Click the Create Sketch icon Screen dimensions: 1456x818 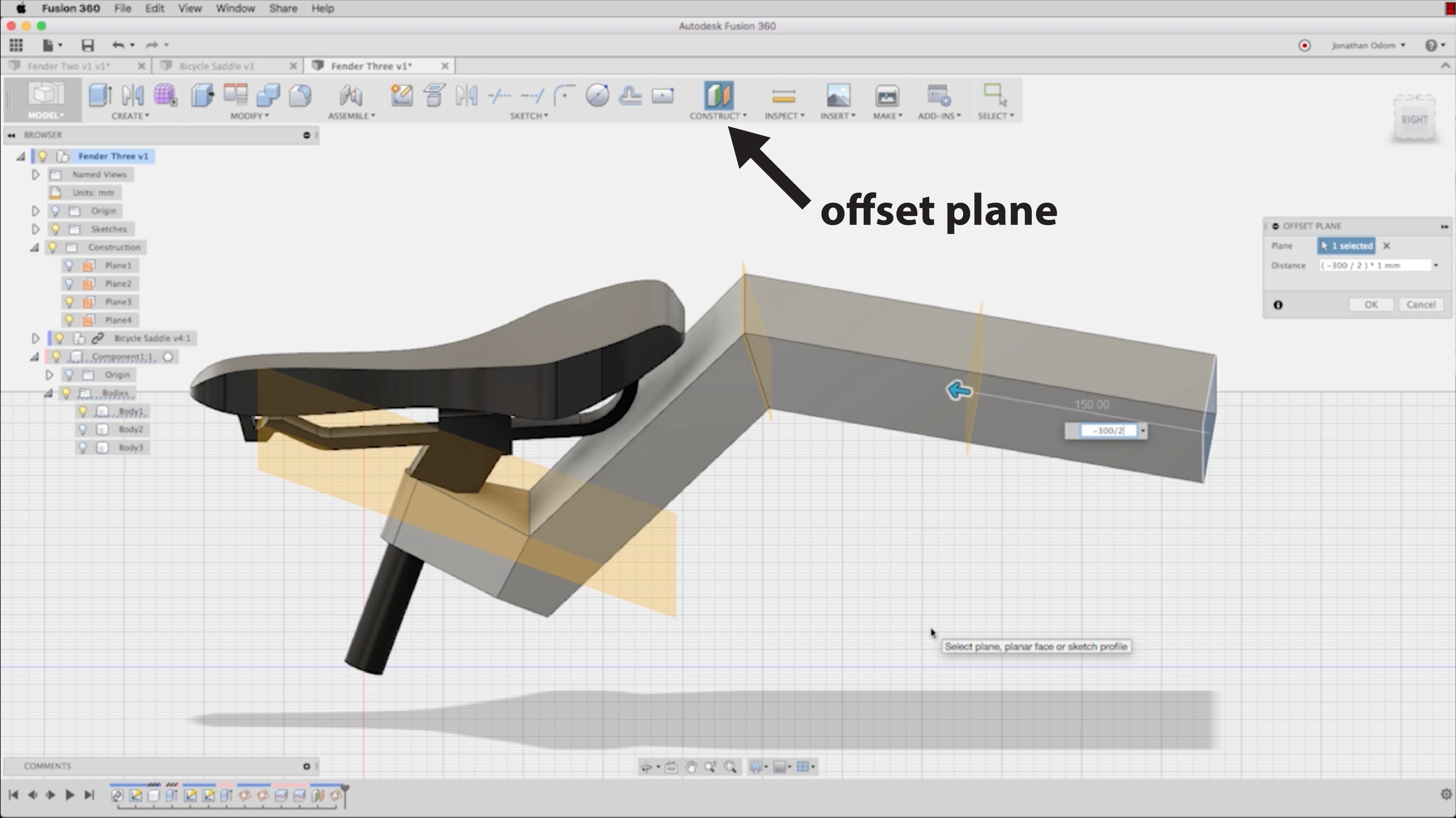click(x=401, y=95)
